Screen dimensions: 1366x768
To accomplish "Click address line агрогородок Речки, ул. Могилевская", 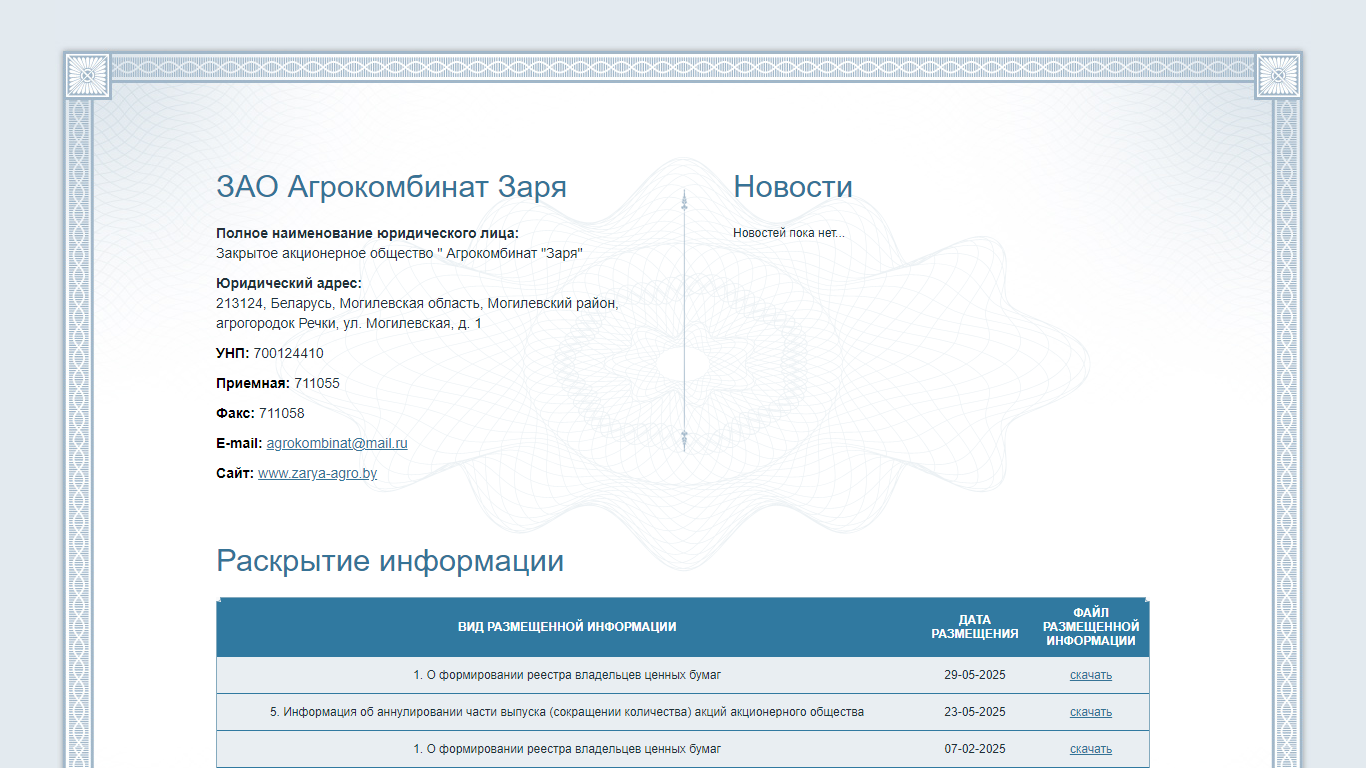I will (348, 323).
